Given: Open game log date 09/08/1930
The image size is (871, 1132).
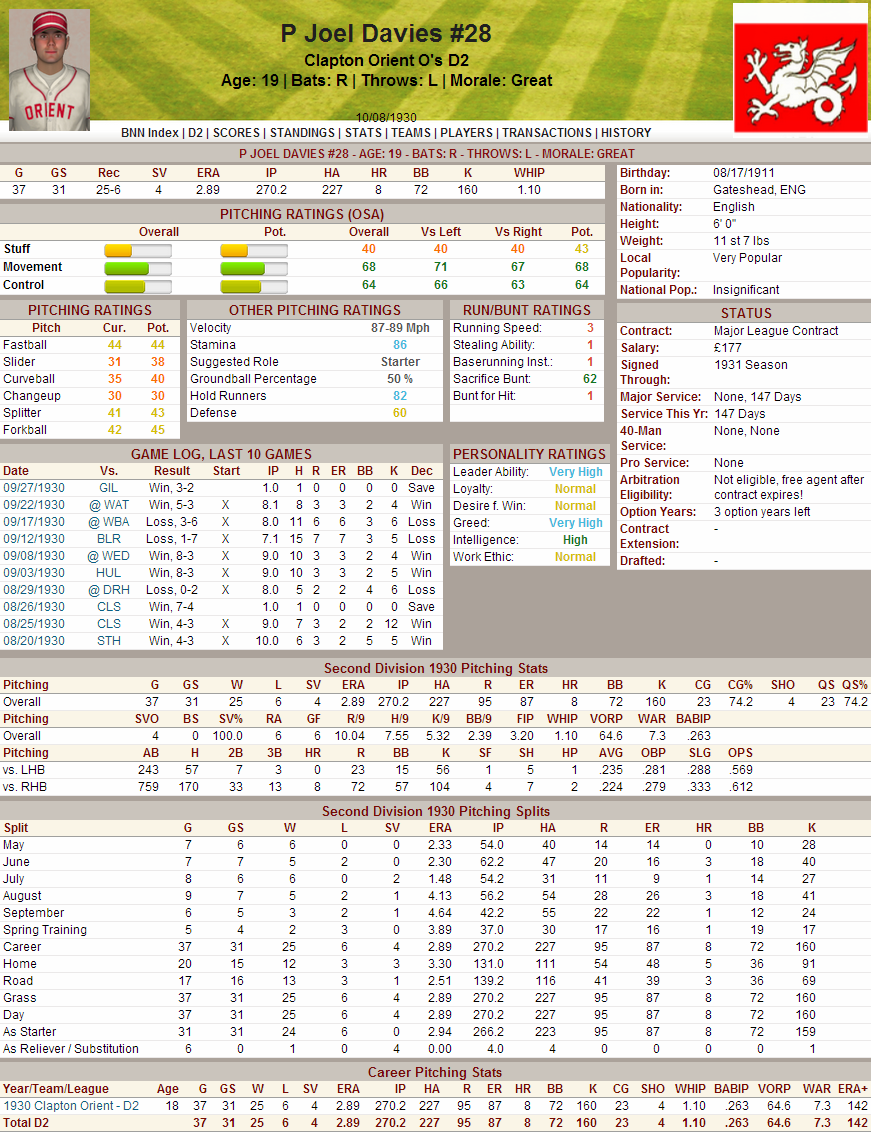Looking at the screenshot, I should [34, 556].
